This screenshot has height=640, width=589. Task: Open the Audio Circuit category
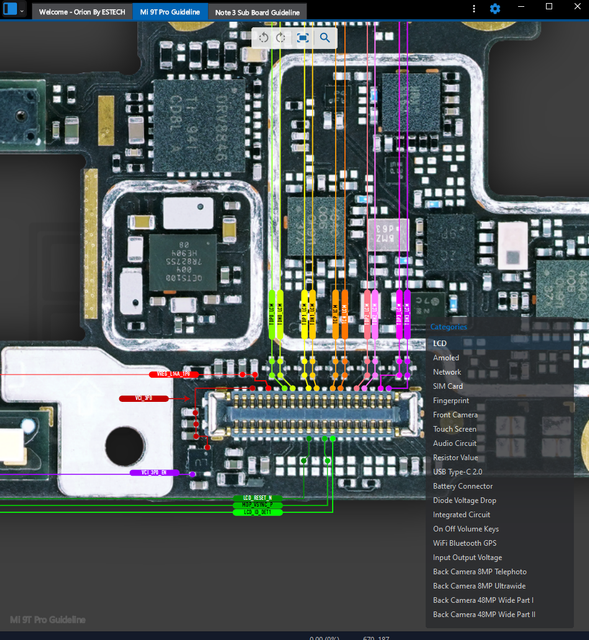[x=500, y=443]
